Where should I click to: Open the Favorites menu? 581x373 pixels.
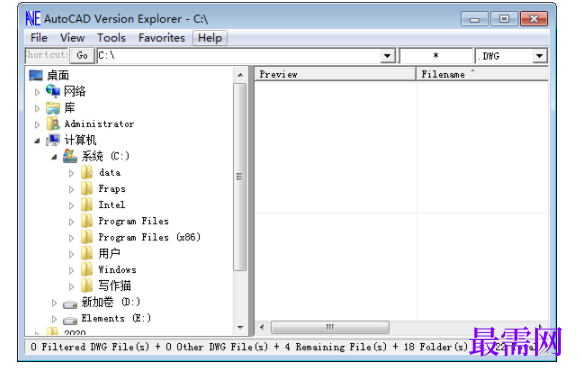click(162, 38)
